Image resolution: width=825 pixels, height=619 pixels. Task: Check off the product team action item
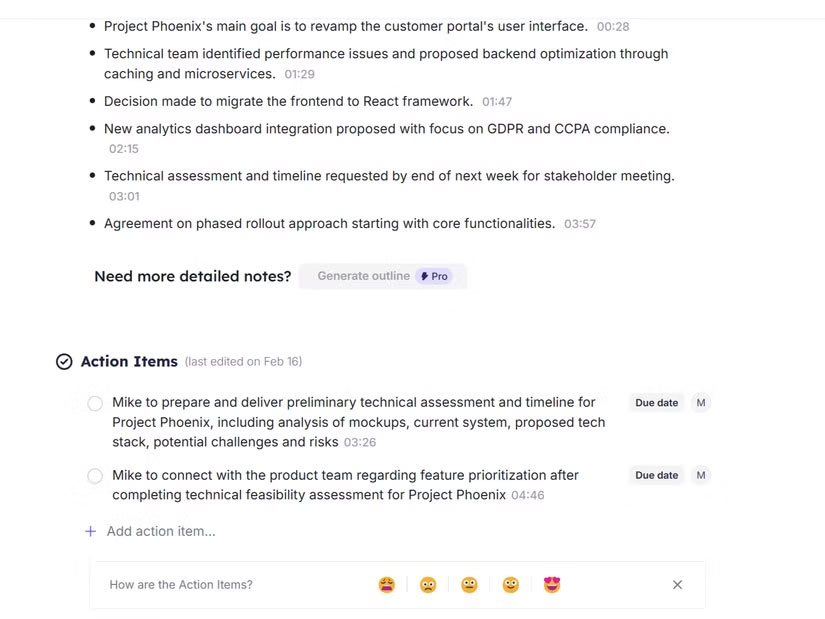[95, 476]
